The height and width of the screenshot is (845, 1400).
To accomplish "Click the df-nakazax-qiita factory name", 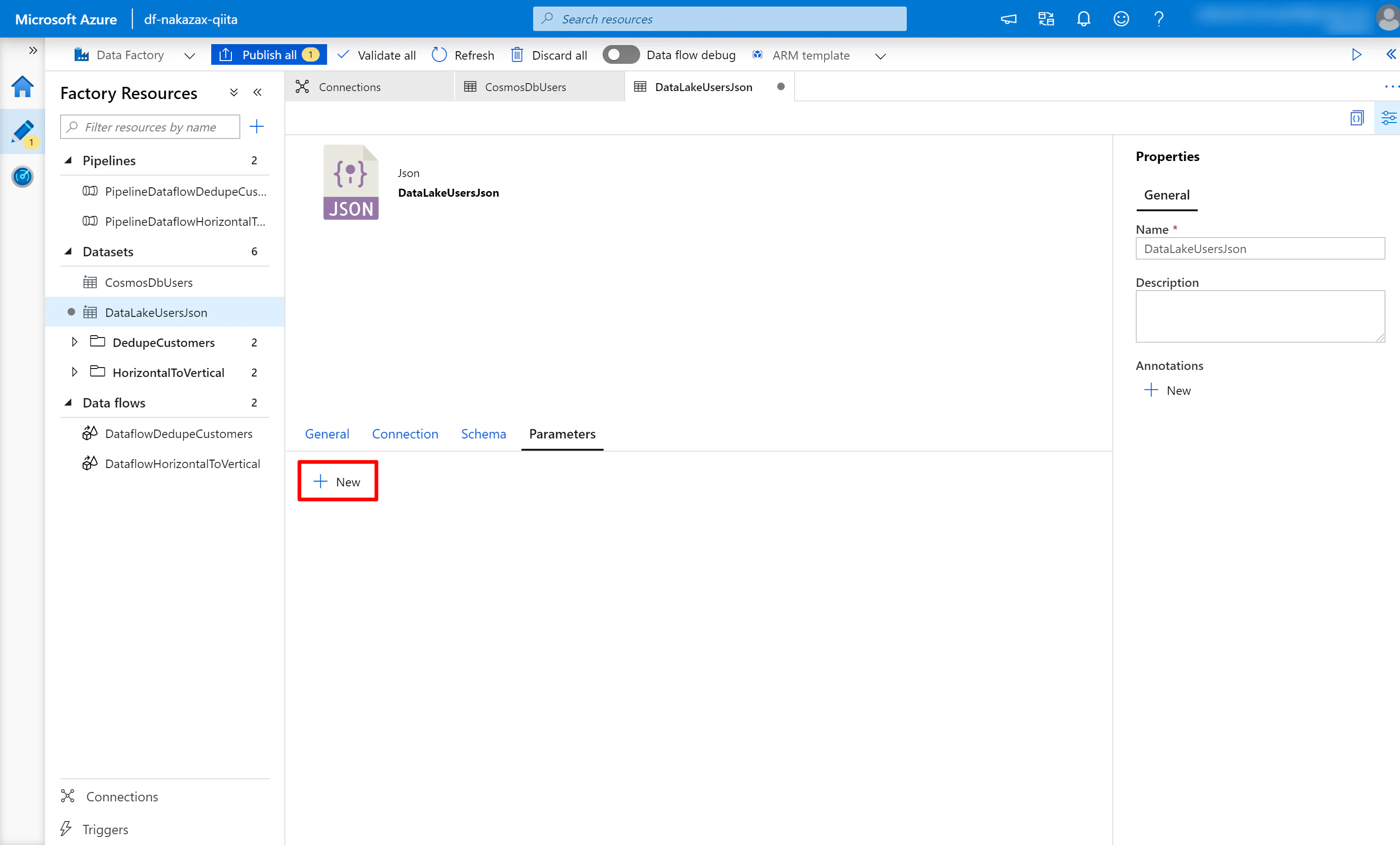I will tap(191, 19).
